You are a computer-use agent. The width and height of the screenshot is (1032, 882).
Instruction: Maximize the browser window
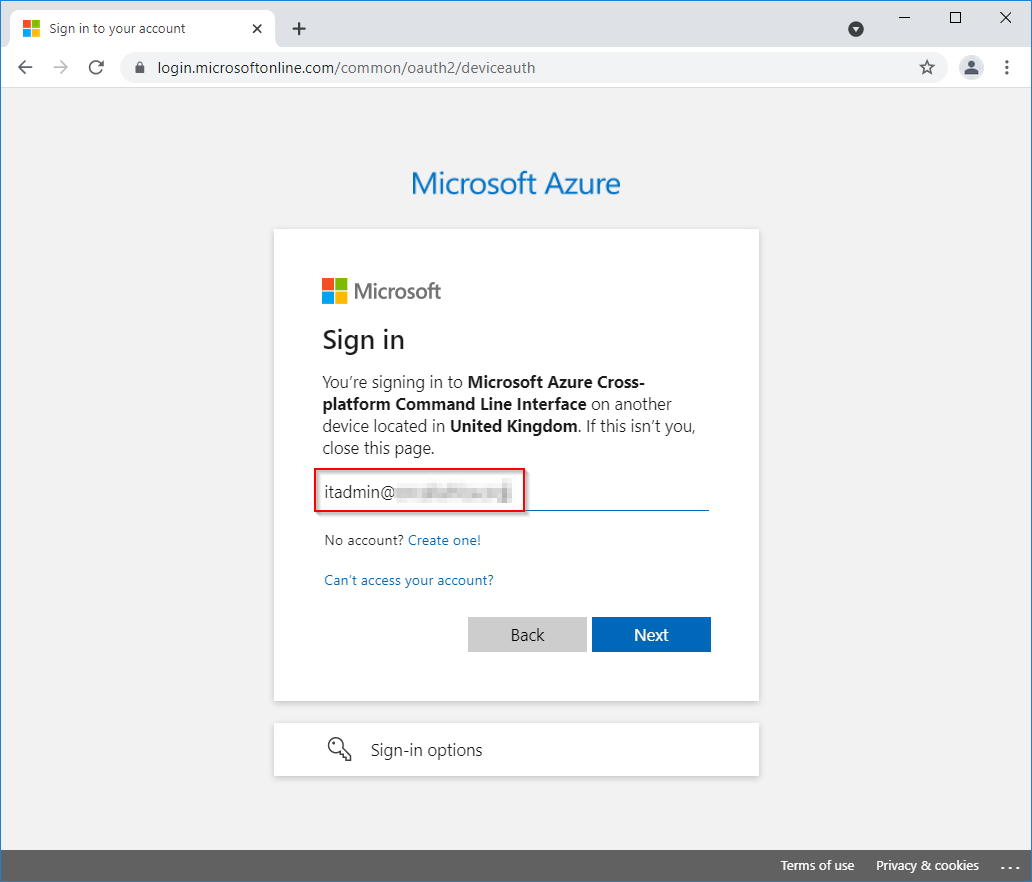tap(956, 18)
